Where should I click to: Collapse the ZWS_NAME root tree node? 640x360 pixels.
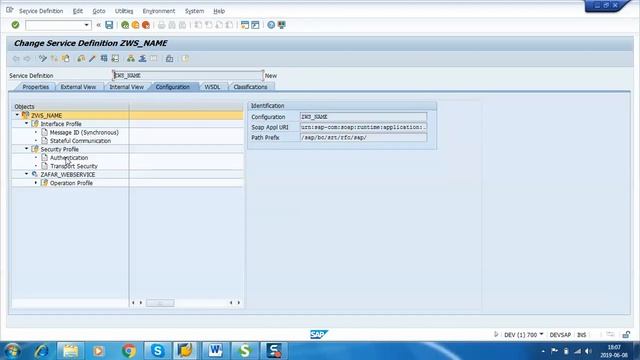pyautogui.click(x=17, y=115)
